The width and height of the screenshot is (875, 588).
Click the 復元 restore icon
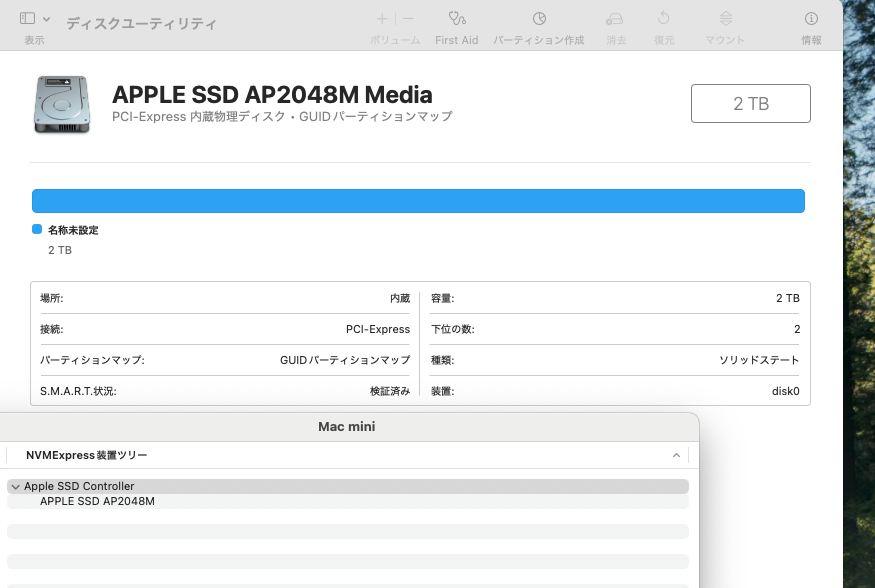coord(664,18)
